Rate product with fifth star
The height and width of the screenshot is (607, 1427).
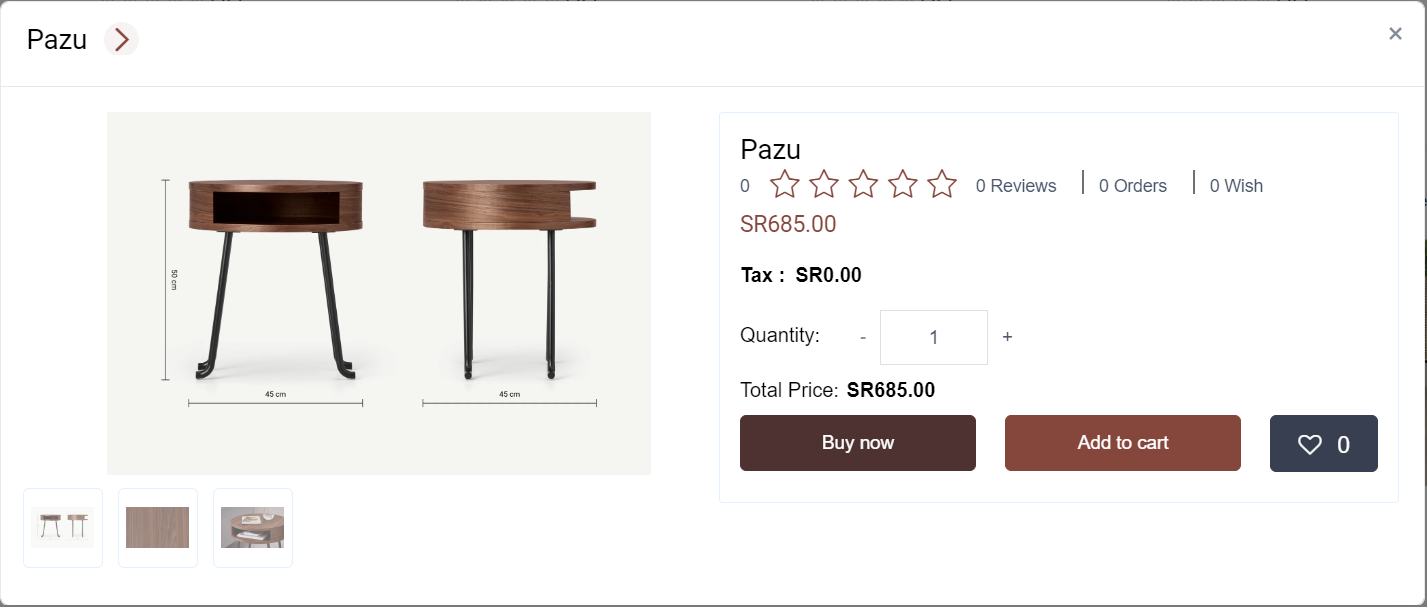[x=942, y=185]
